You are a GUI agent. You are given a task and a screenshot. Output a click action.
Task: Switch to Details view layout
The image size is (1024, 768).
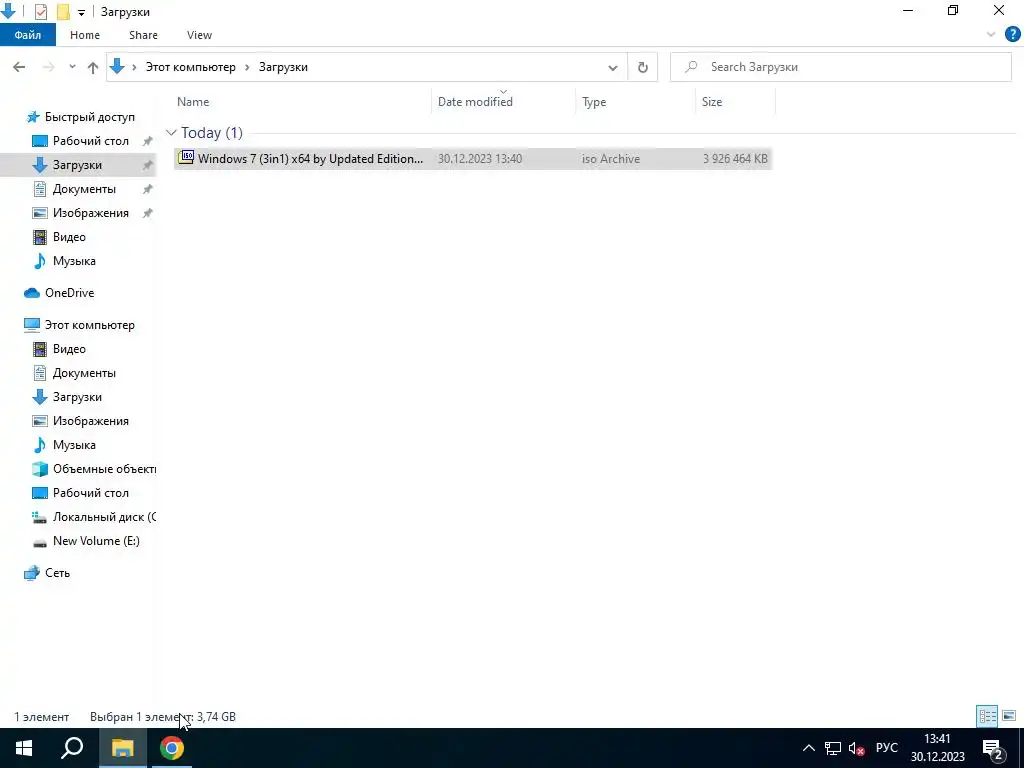pyautogui.click(x=987, y=716)
